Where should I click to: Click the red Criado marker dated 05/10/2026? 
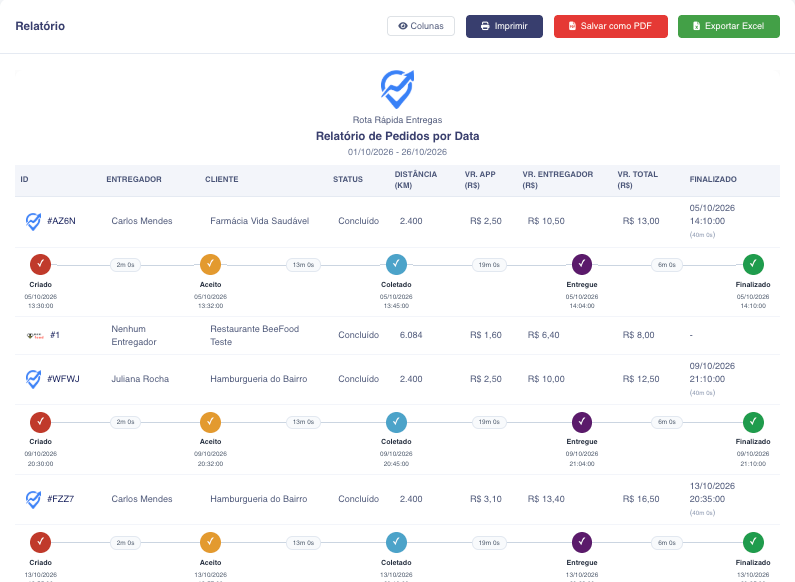(41, 264)
